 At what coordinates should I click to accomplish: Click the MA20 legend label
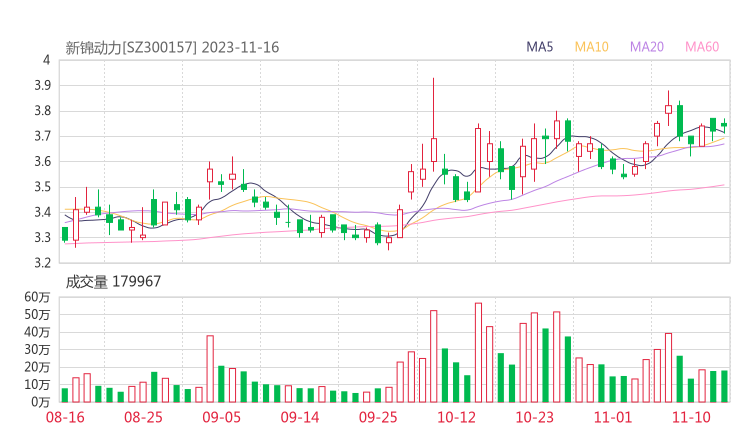pyautogui.click(x=647, y=47)
